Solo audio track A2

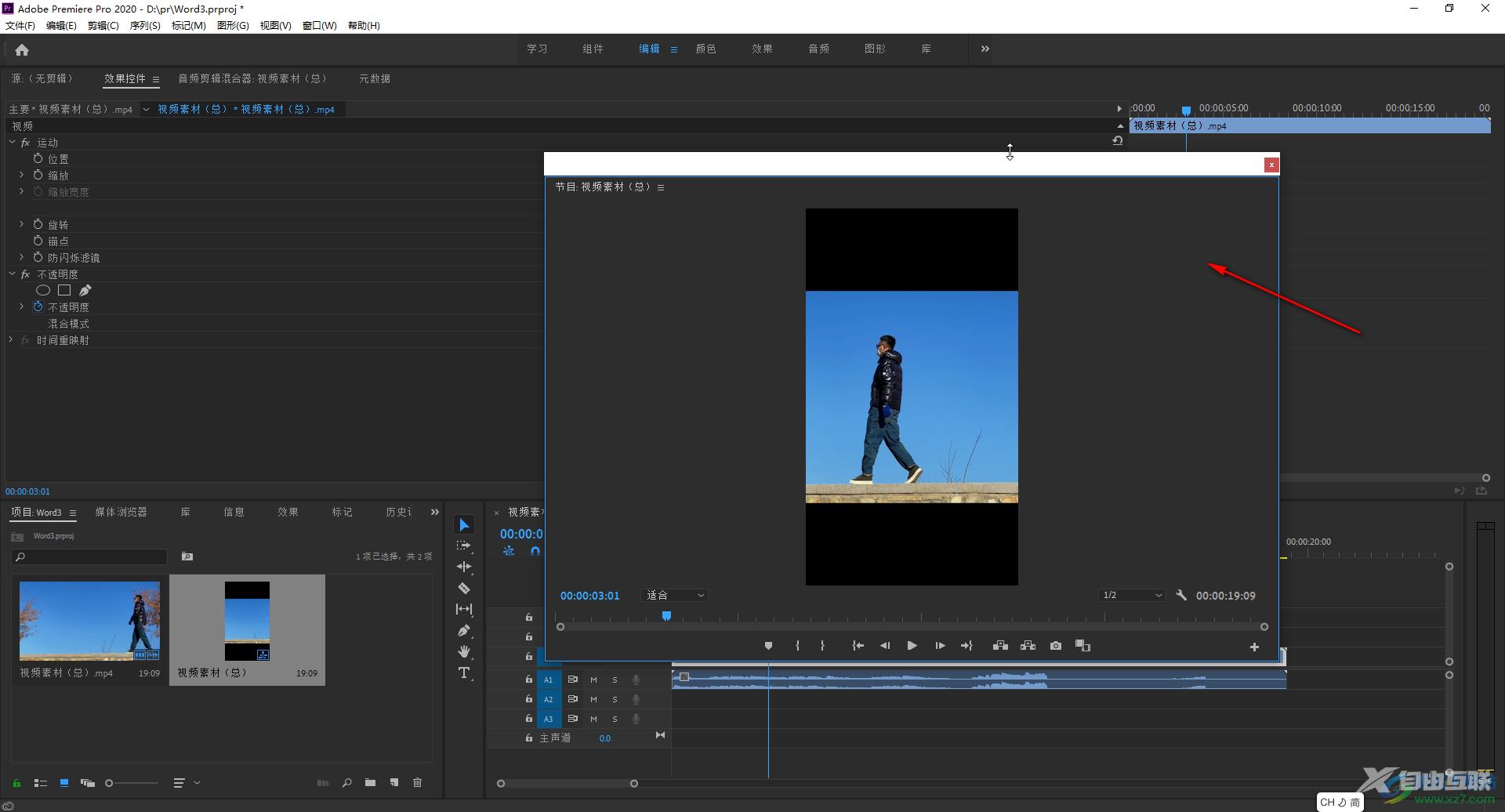[x=615, y=699]
